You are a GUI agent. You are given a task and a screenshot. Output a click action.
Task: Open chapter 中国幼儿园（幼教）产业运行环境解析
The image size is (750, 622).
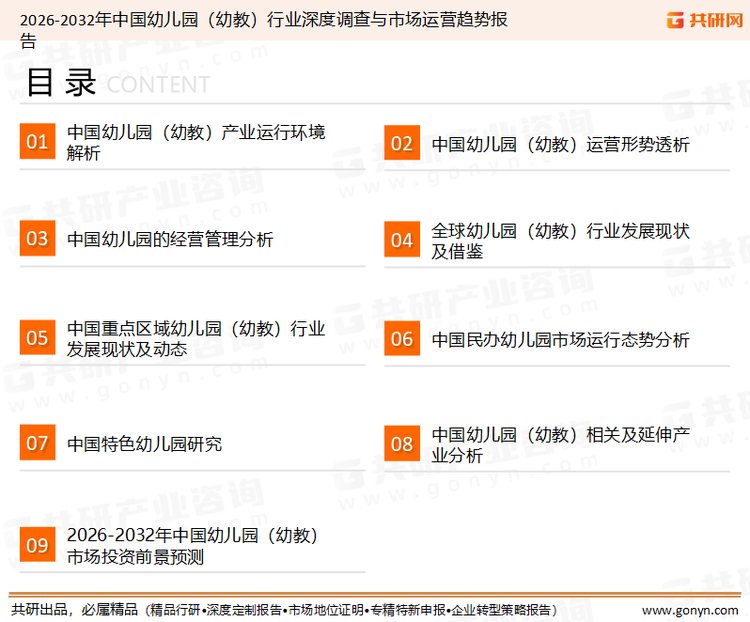click(196, 143)
